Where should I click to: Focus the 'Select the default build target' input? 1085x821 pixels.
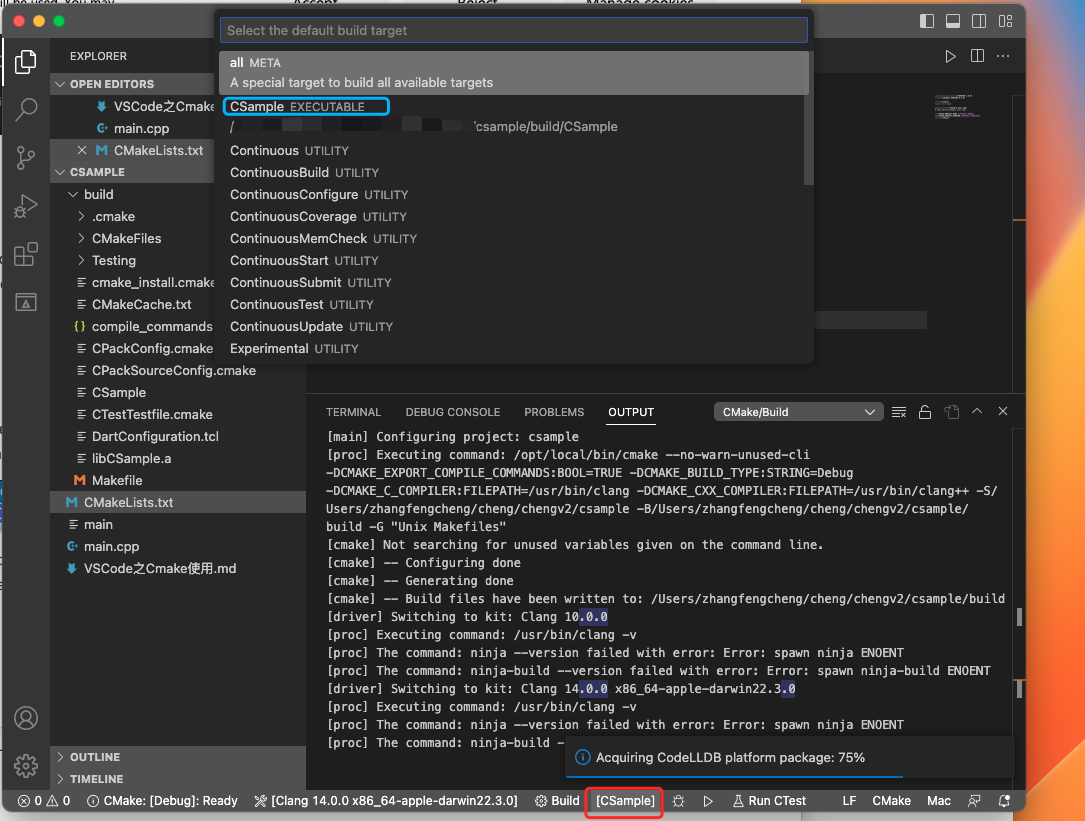point(513,30)
